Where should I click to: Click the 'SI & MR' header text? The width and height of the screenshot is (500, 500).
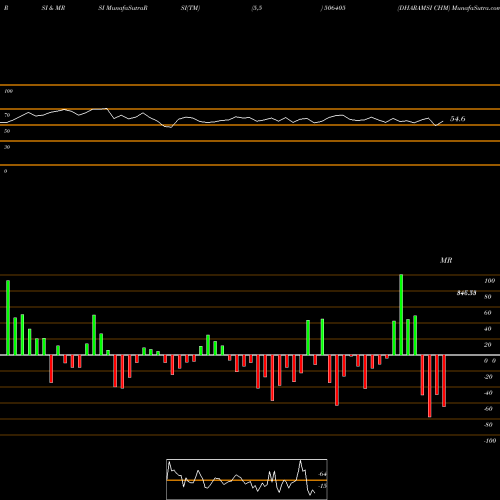pyautogui.click(x=53, y=8)
